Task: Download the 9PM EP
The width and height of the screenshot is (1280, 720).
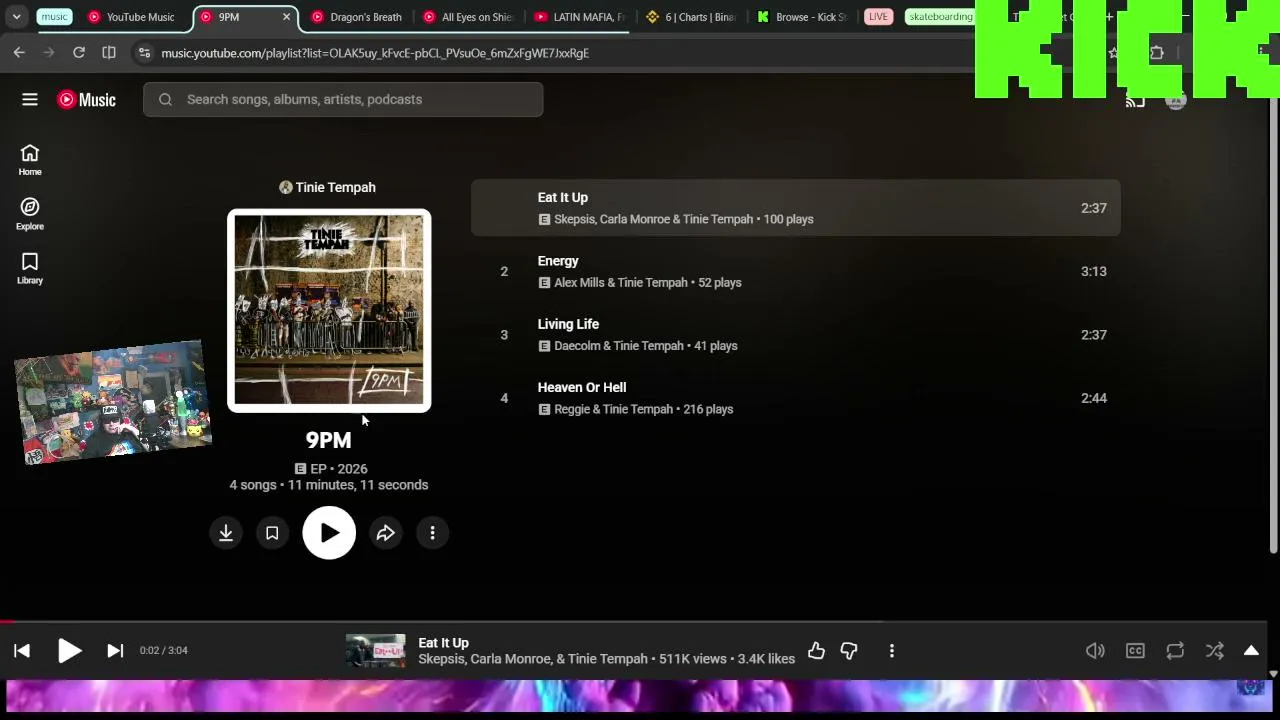Action: 226,533
